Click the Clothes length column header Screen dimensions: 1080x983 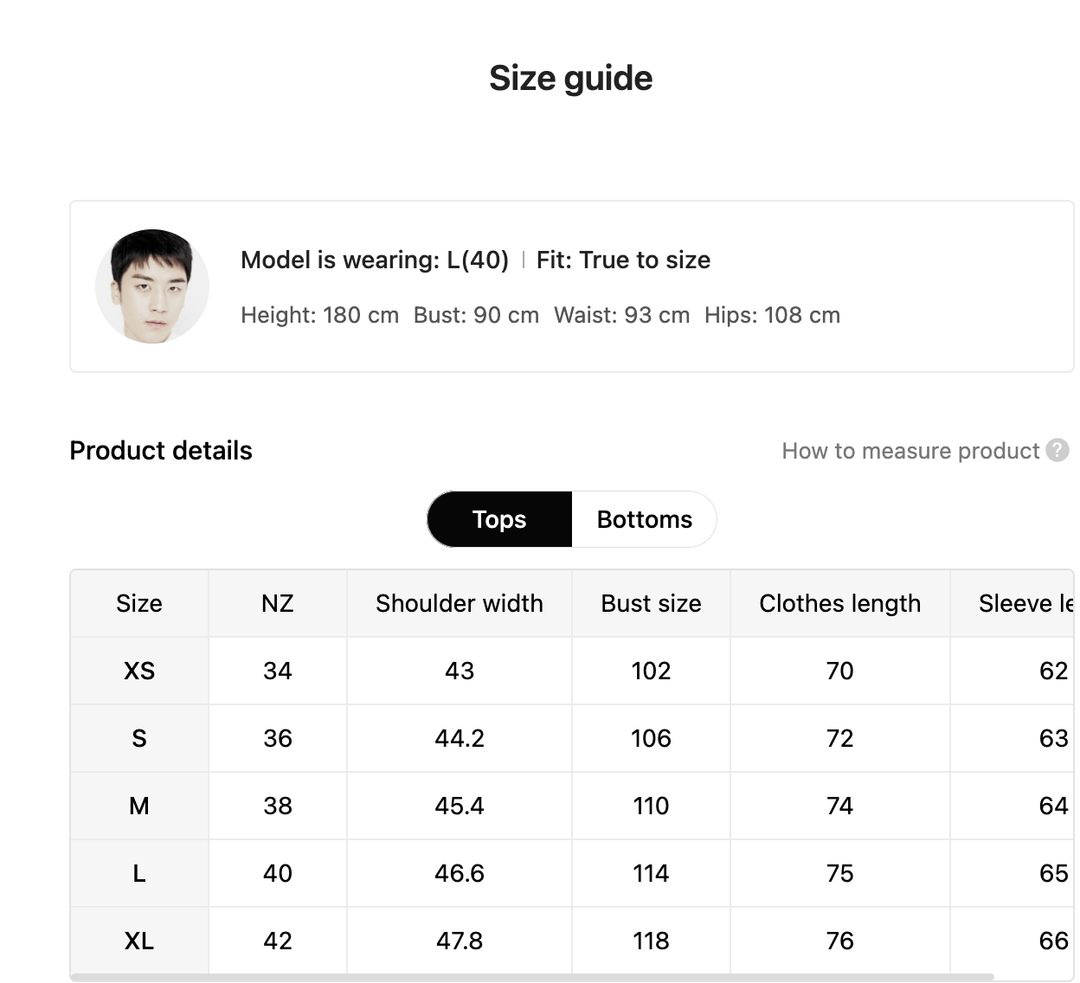tap(840, 603)
